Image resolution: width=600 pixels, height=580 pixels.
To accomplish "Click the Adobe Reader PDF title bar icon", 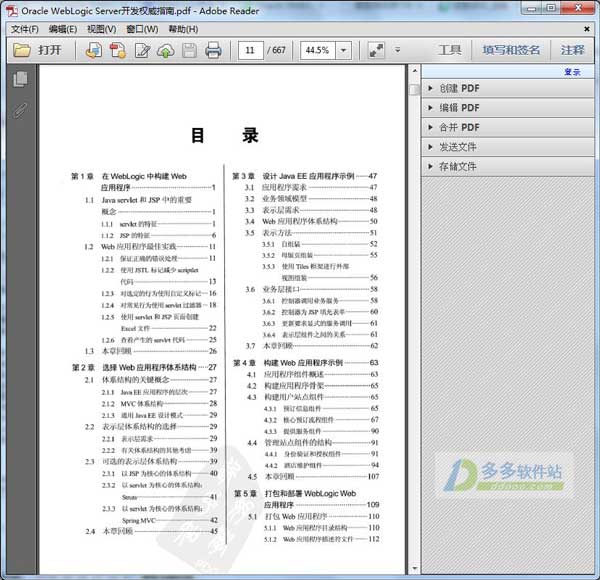I will pyautogui.click(x=12, y=11).
